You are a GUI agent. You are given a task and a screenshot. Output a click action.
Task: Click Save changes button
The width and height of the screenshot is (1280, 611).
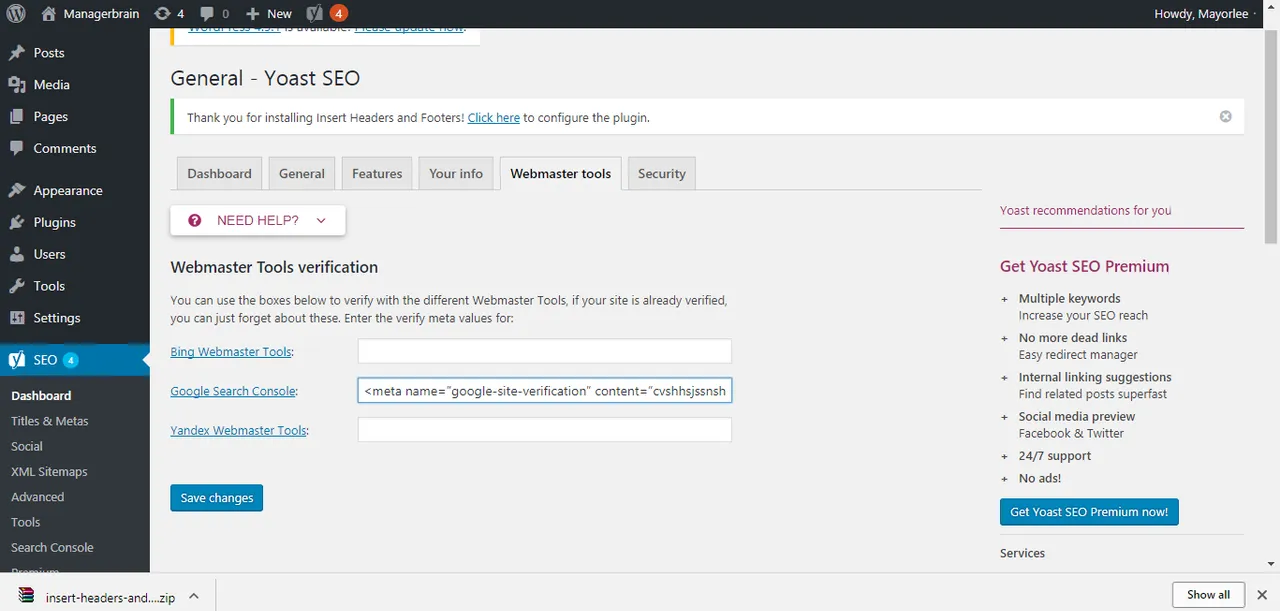coord(217,498)
